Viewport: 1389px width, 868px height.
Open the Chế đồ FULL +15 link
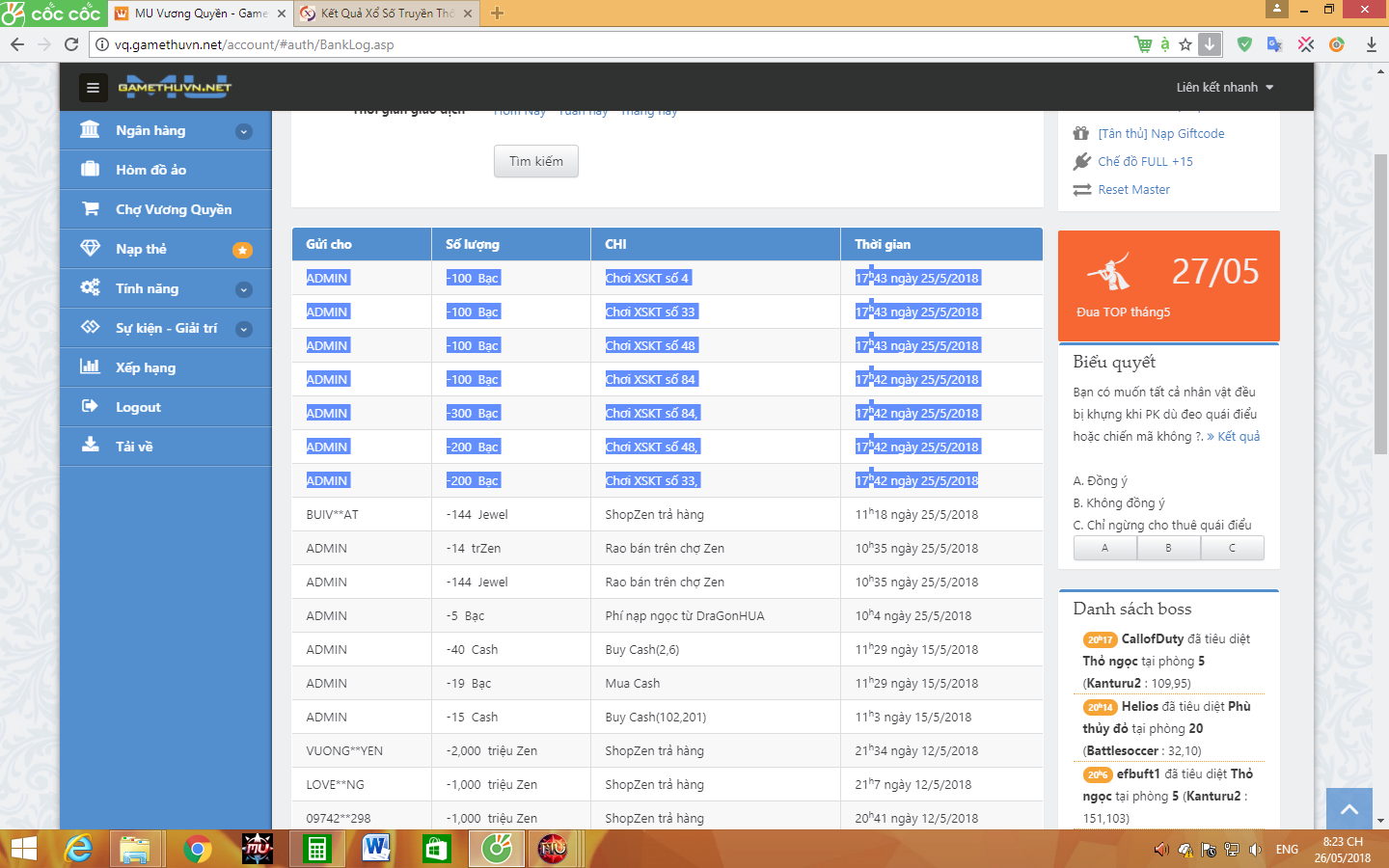pos(1145,162)
